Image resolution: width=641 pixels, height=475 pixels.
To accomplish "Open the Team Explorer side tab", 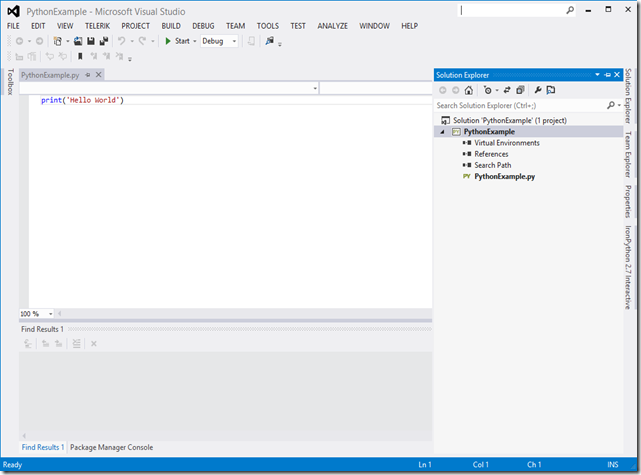I will click(628, 154).
